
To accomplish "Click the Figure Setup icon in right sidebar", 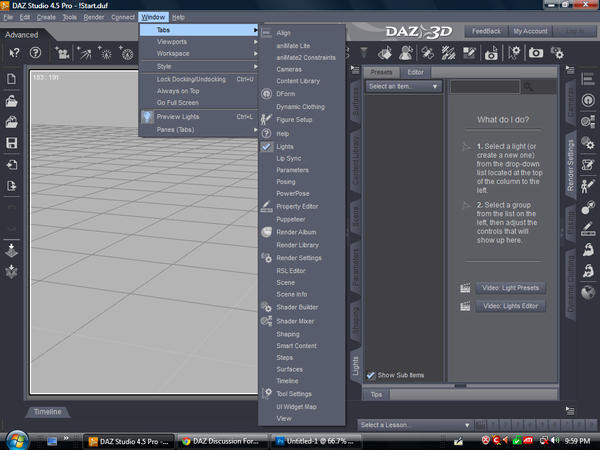I will click(x=588, y=186).
